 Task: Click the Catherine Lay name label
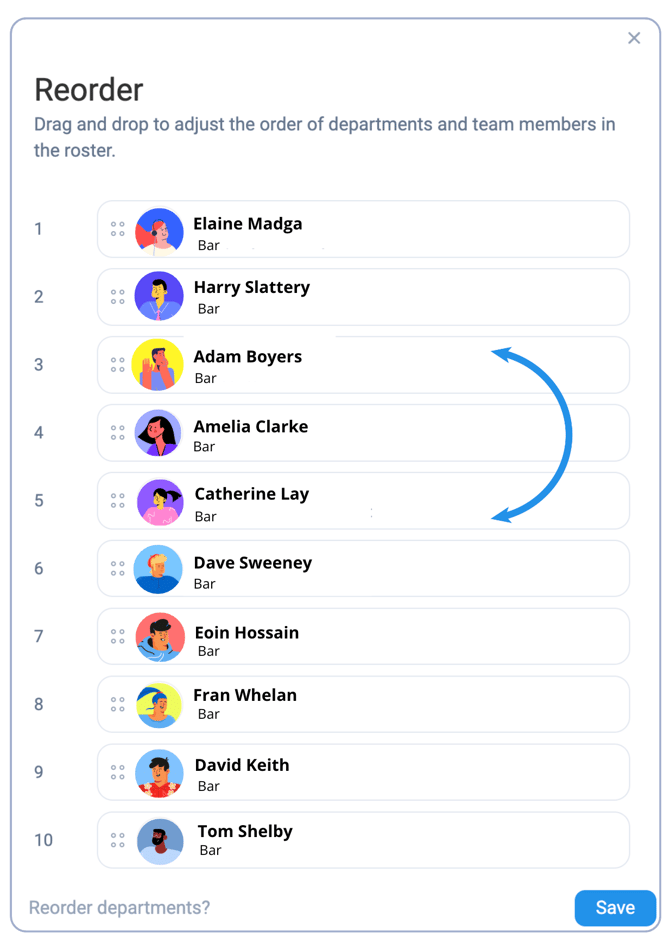(x=252, y=494)
